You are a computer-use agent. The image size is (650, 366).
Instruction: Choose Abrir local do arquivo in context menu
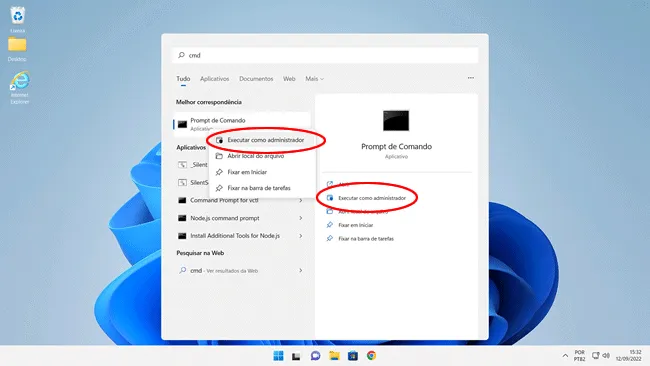coord(263,156)
